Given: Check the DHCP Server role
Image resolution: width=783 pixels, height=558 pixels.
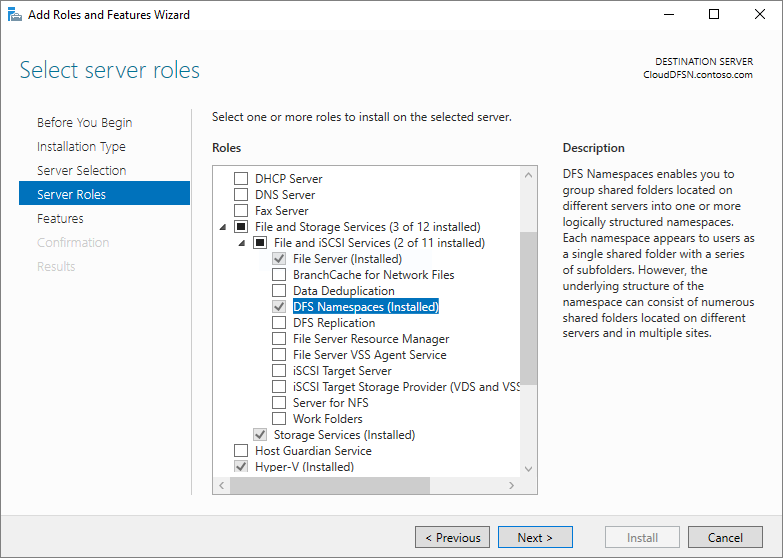Looking at the screenshot, I should point(240,179).
